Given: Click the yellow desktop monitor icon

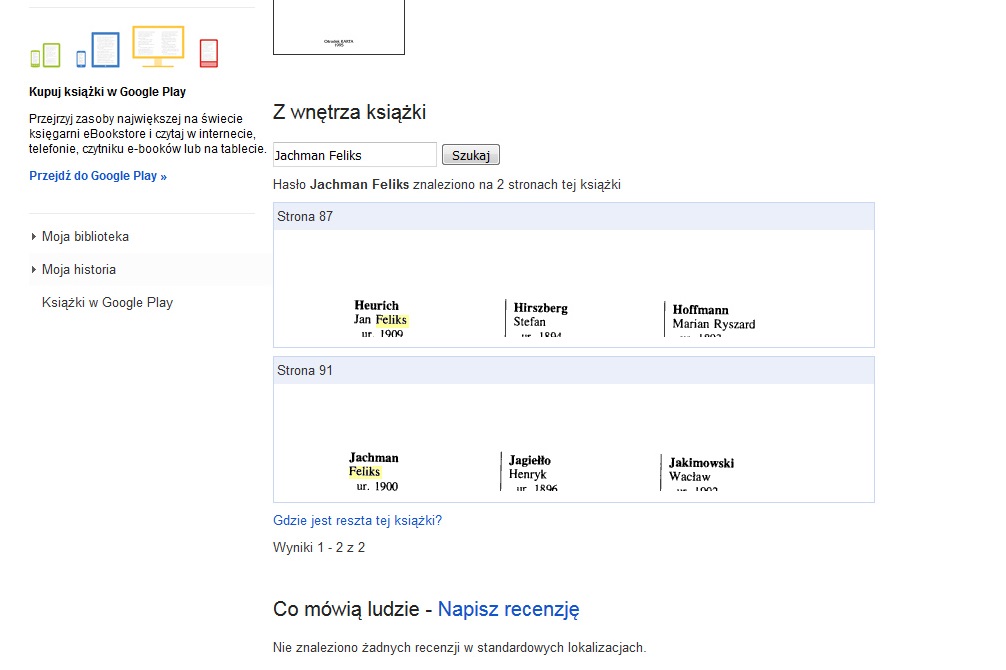Looking at the screenshot, I should [158, 46].
